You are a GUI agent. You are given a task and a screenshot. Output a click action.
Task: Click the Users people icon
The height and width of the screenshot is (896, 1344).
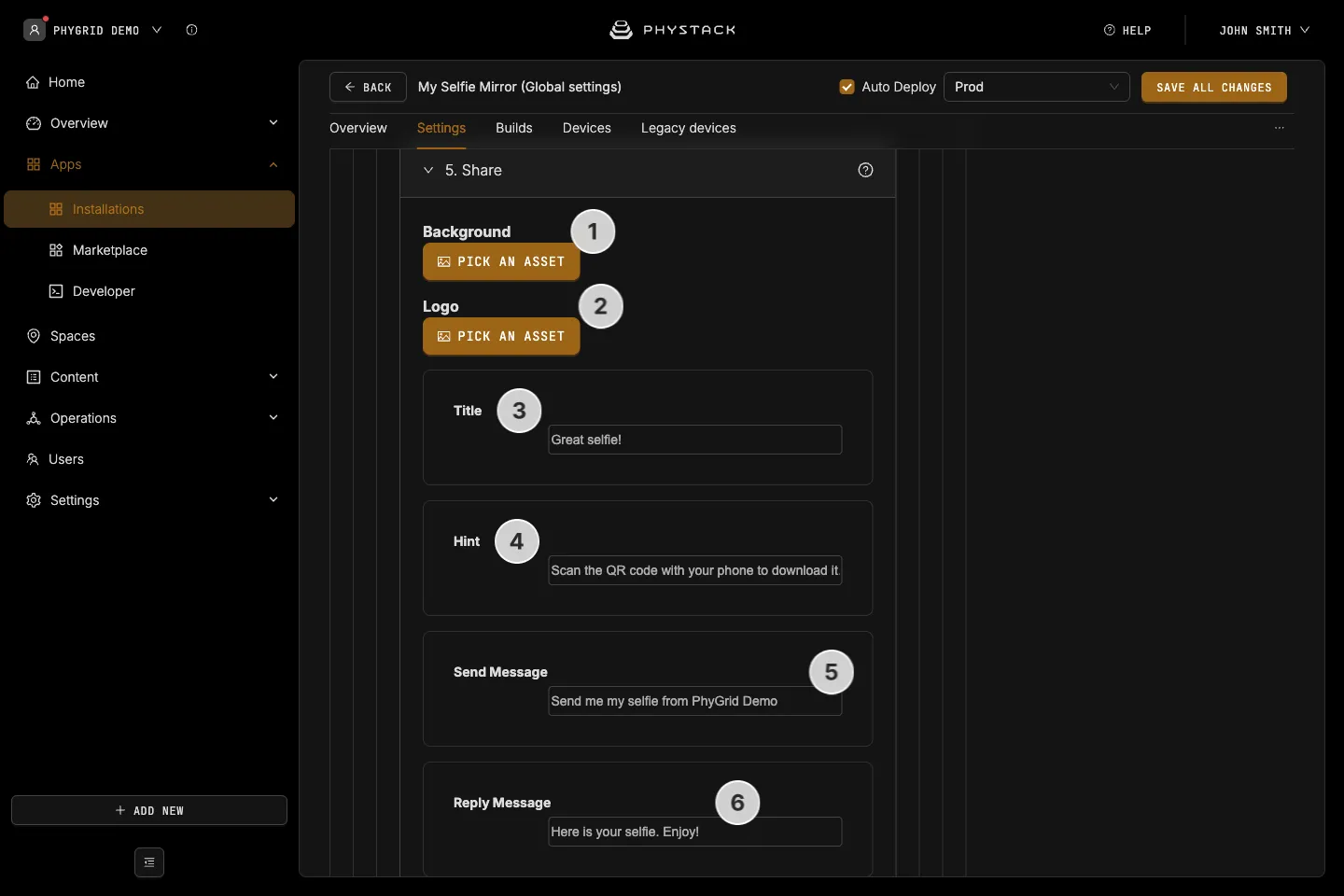[x=33, y=459]
